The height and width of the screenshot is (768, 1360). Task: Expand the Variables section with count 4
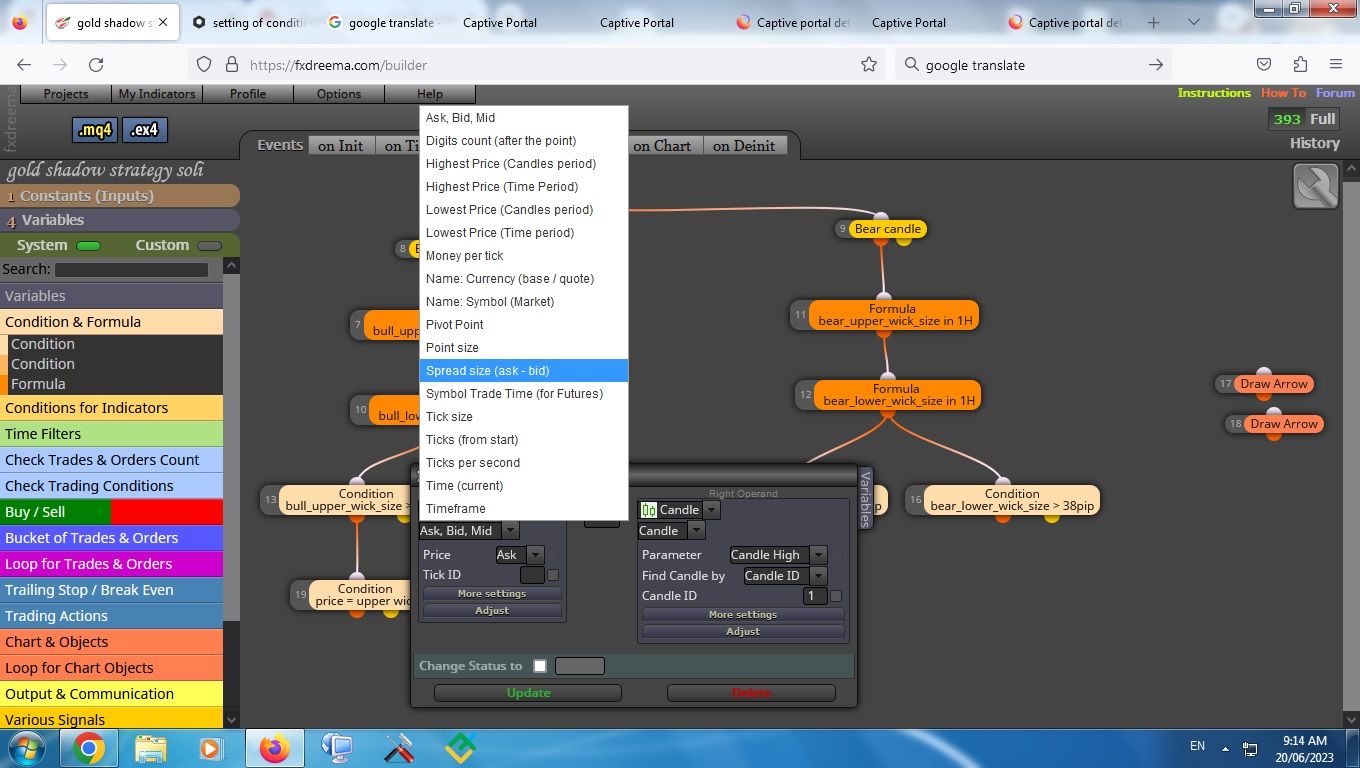point(120,220)
